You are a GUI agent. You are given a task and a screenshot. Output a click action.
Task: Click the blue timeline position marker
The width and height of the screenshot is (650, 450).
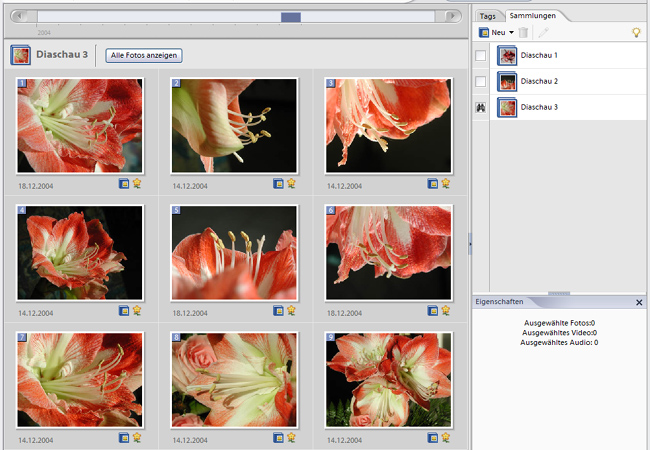(x=291, y=17)
